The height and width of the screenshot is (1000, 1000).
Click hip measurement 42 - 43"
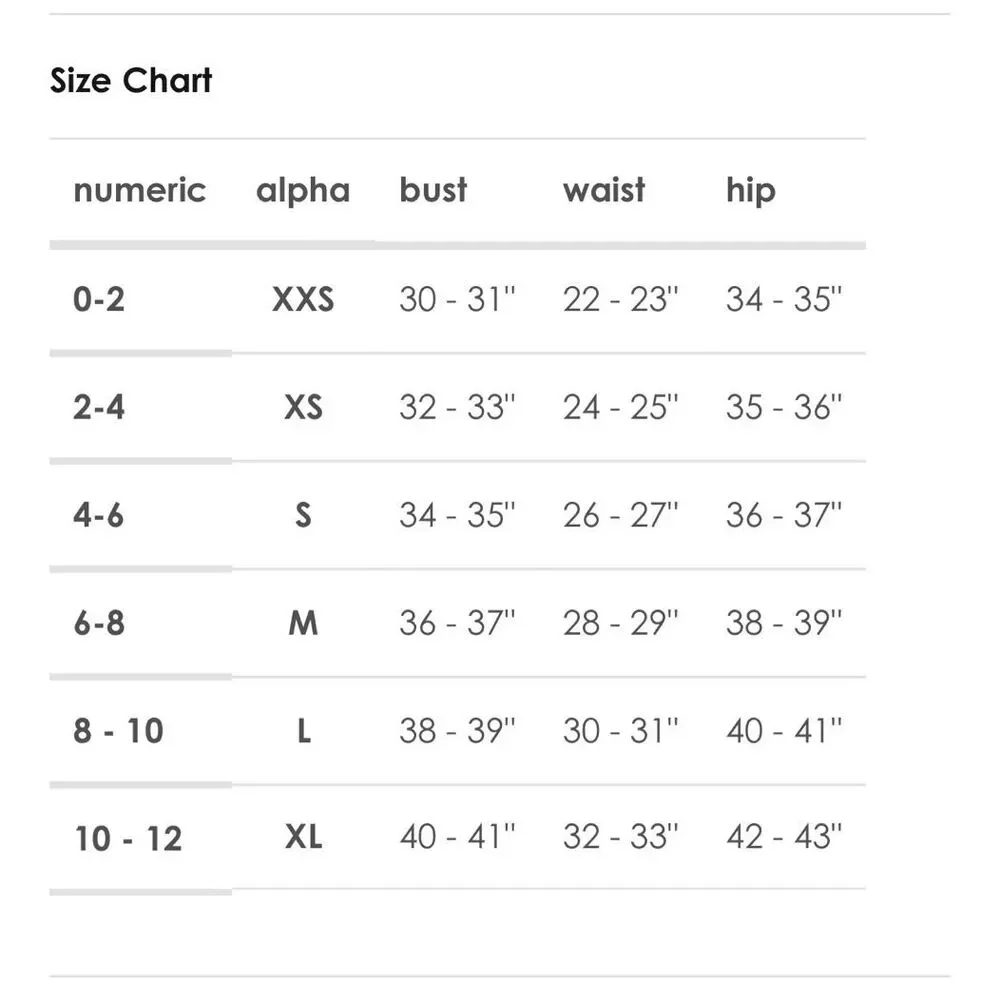(x=784, y=836)
